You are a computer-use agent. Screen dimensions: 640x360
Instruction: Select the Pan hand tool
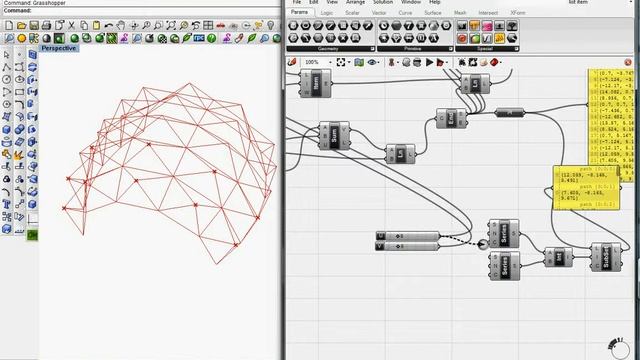click(121, 25)
